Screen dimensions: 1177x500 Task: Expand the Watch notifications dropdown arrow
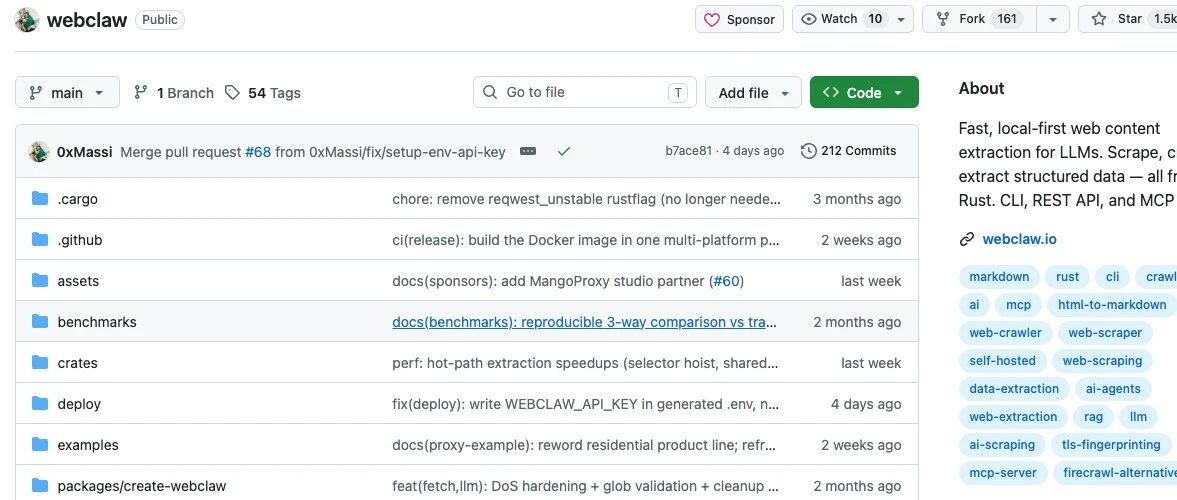point(902,20)
